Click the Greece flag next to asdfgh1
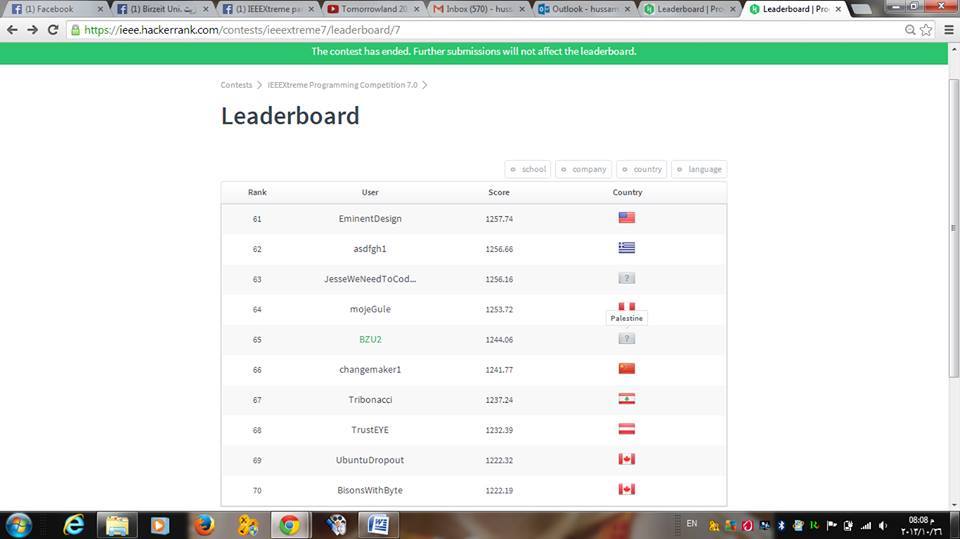This screenshot has height=539, width=960. [627, 248]
